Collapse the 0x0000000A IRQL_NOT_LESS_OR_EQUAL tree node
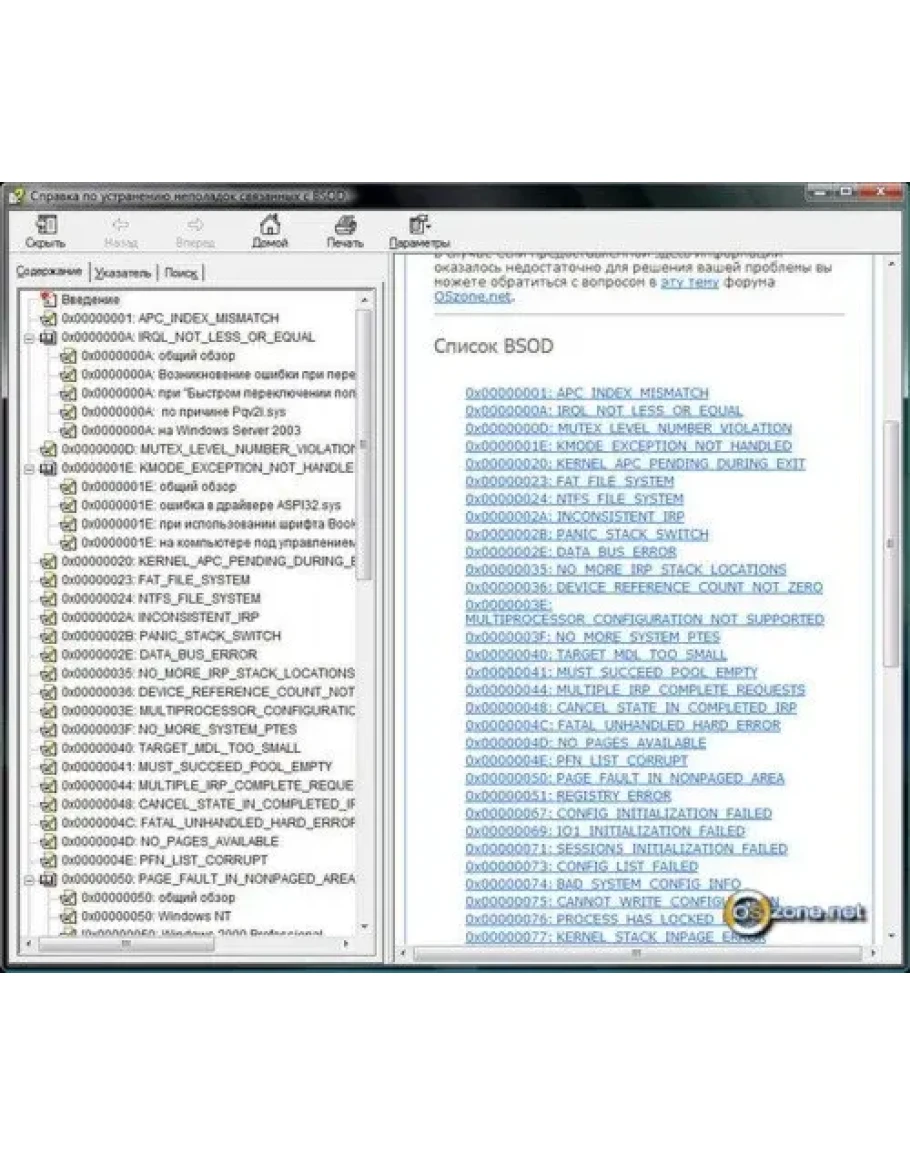Viewport: 910px width, 1155px height. [30, 337]
